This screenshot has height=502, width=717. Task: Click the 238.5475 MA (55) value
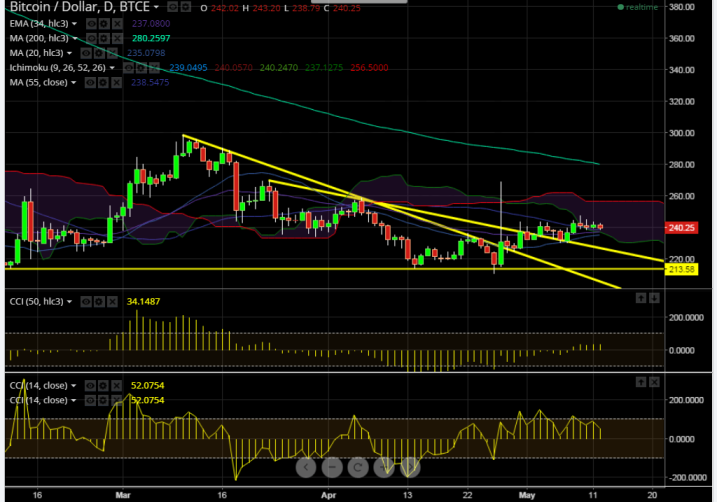[x=150, y=82]
